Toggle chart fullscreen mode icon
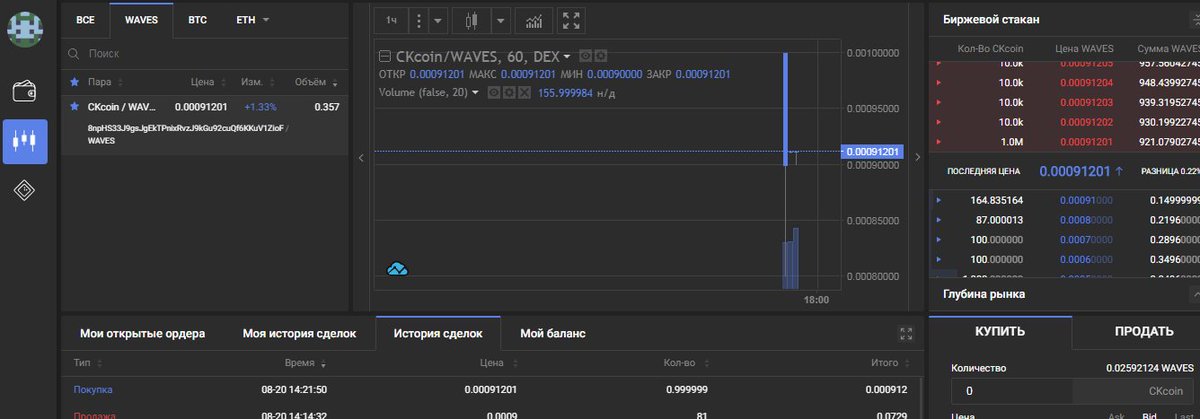 click(x=570, y=20)
